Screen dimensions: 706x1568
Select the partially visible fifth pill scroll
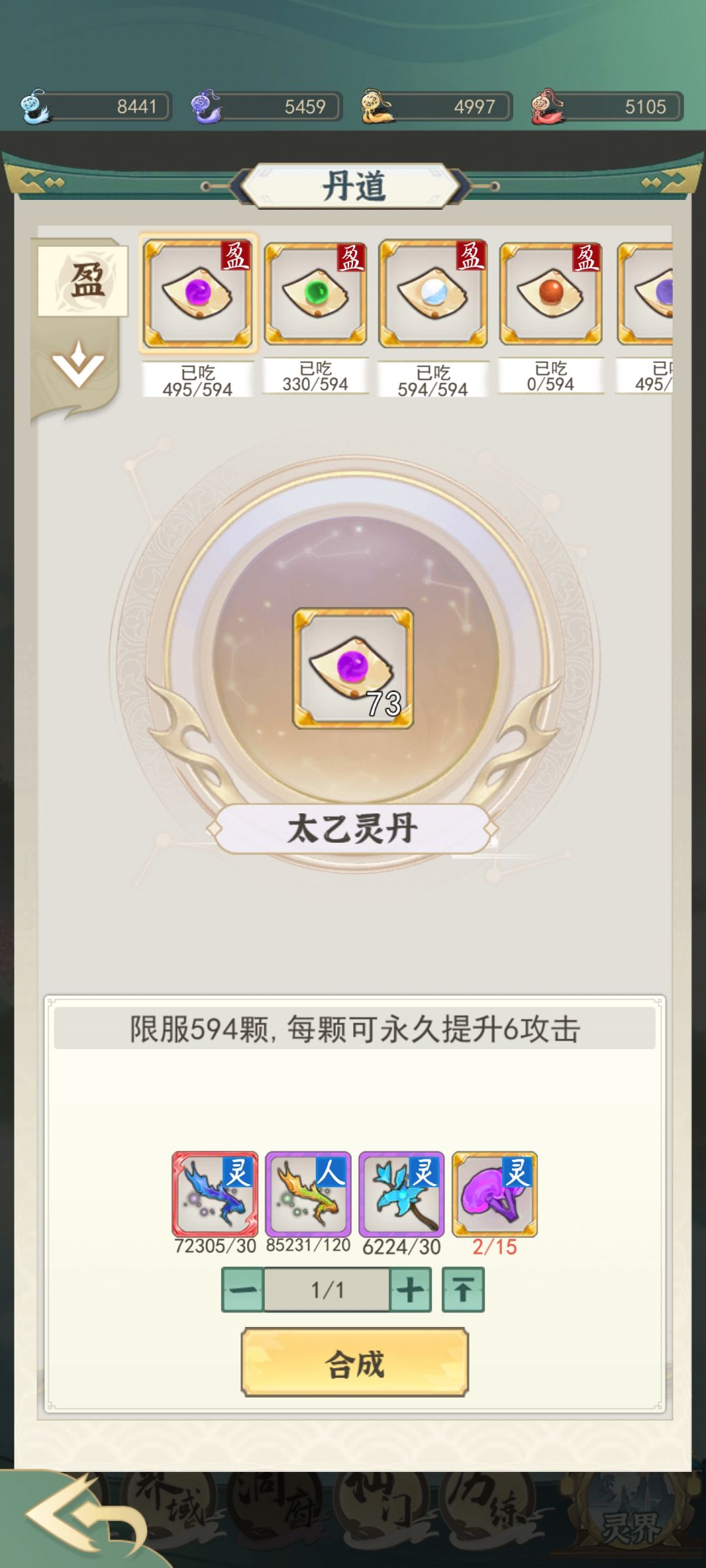(x=645, y=293)
